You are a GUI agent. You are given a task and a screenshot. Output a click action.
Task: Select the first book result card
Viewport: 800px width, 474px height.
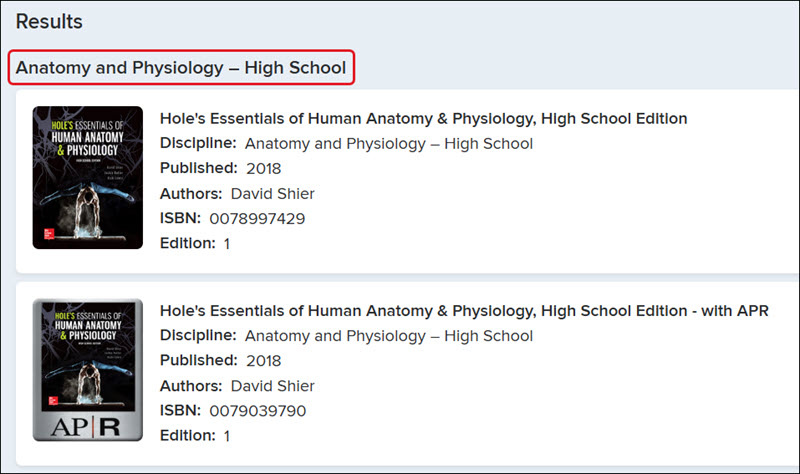tap(407, 182)
